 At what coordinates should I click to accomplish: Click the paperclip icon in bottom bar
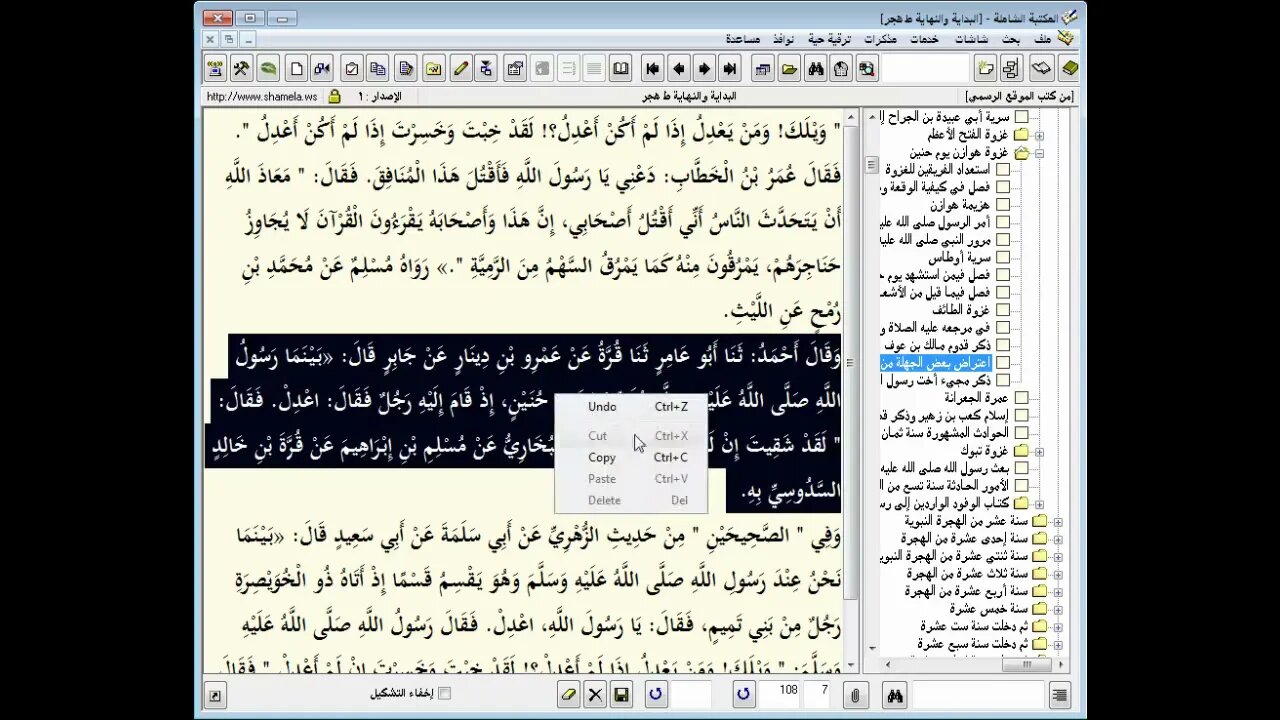tap(855, 694)
